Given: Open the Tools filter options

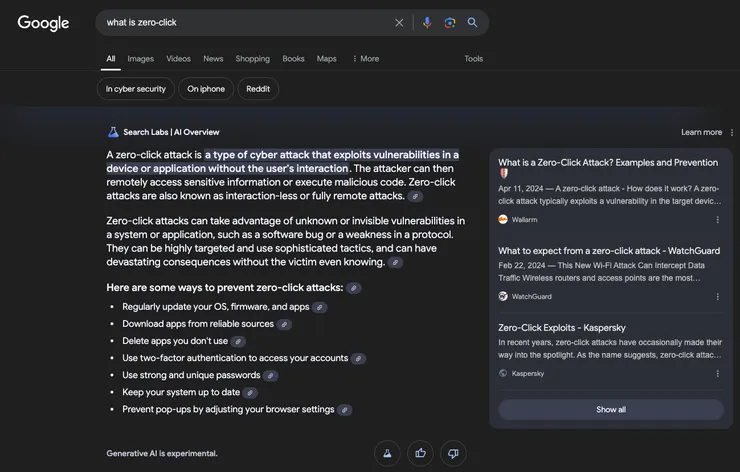Looking at the screenshot, I should (473, 59).
